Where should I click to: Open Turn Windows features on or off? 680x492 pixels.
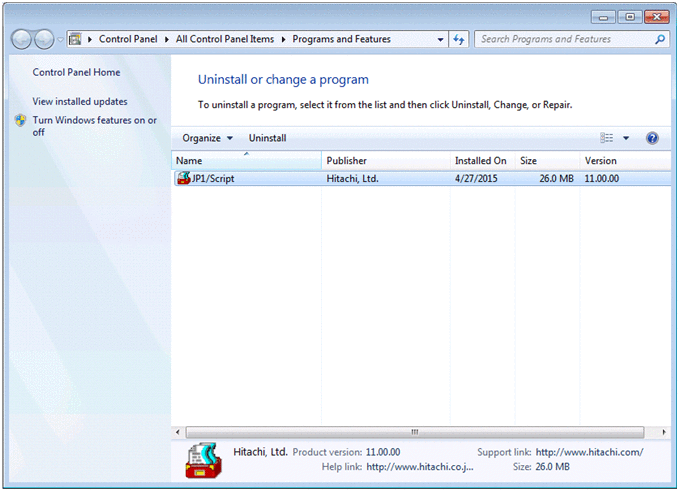click(95, 126)
